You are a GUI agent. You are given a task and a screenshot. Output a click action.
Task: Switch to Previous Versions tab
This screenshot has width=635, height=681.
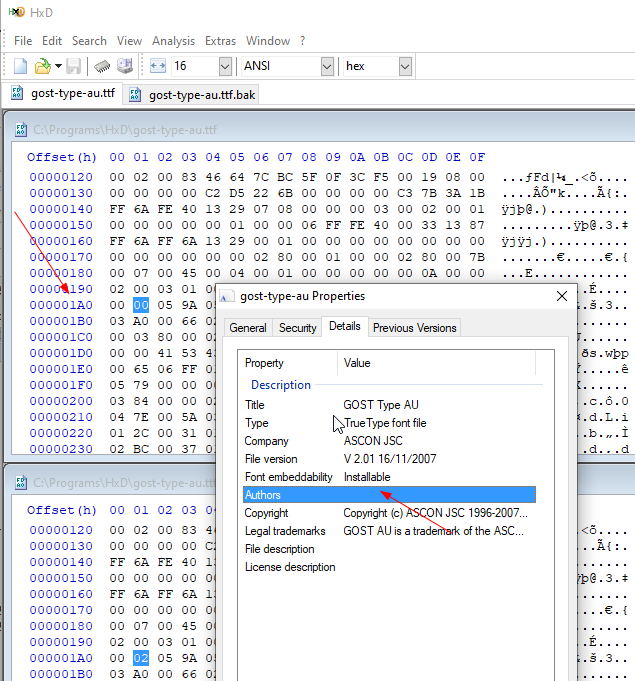point(414,328)
